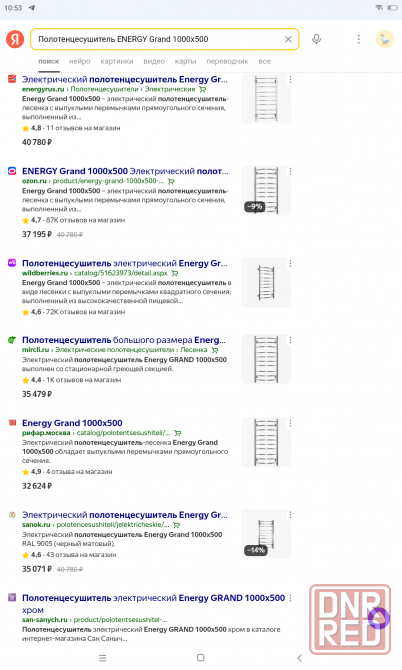This screenshot has width=402, height=670.
Task: Switch to the картинки tab
Action: pos(117,62)
